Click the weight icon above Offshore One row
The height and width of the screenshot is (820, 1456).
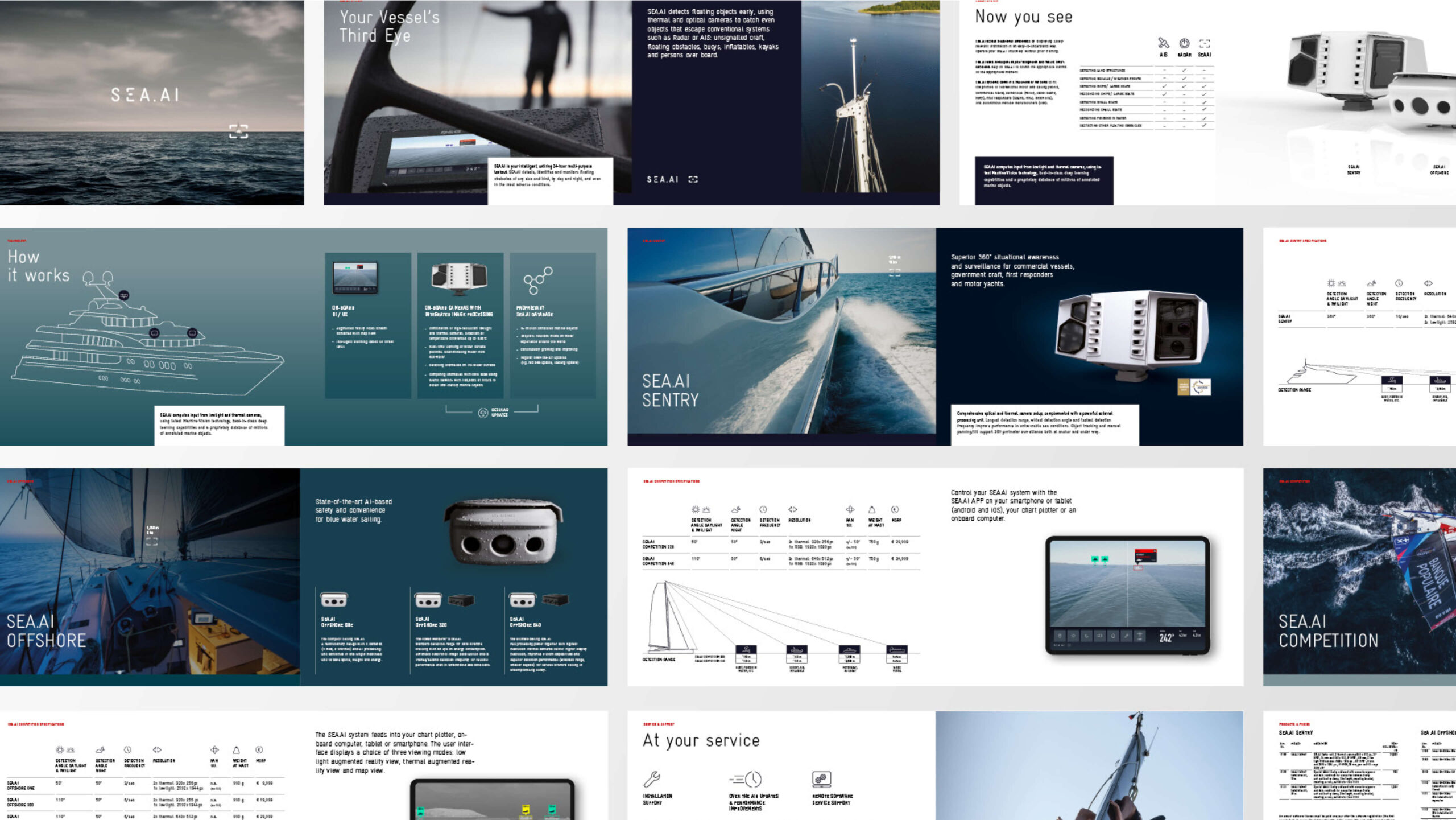coord(236,750)
